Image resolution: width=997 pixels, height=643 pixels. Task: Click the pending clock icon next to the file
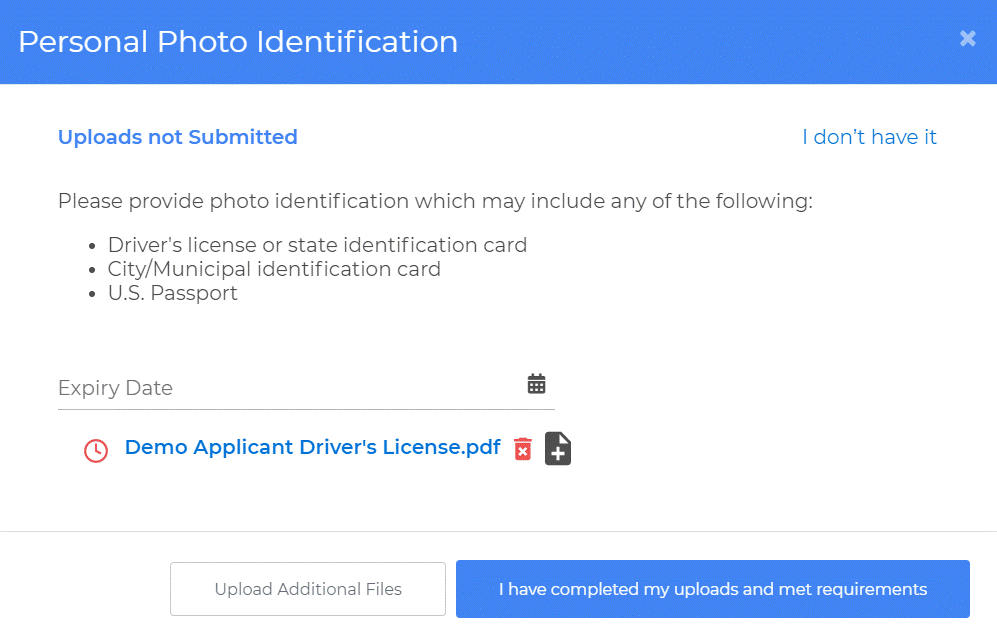[x=95, y=450]
